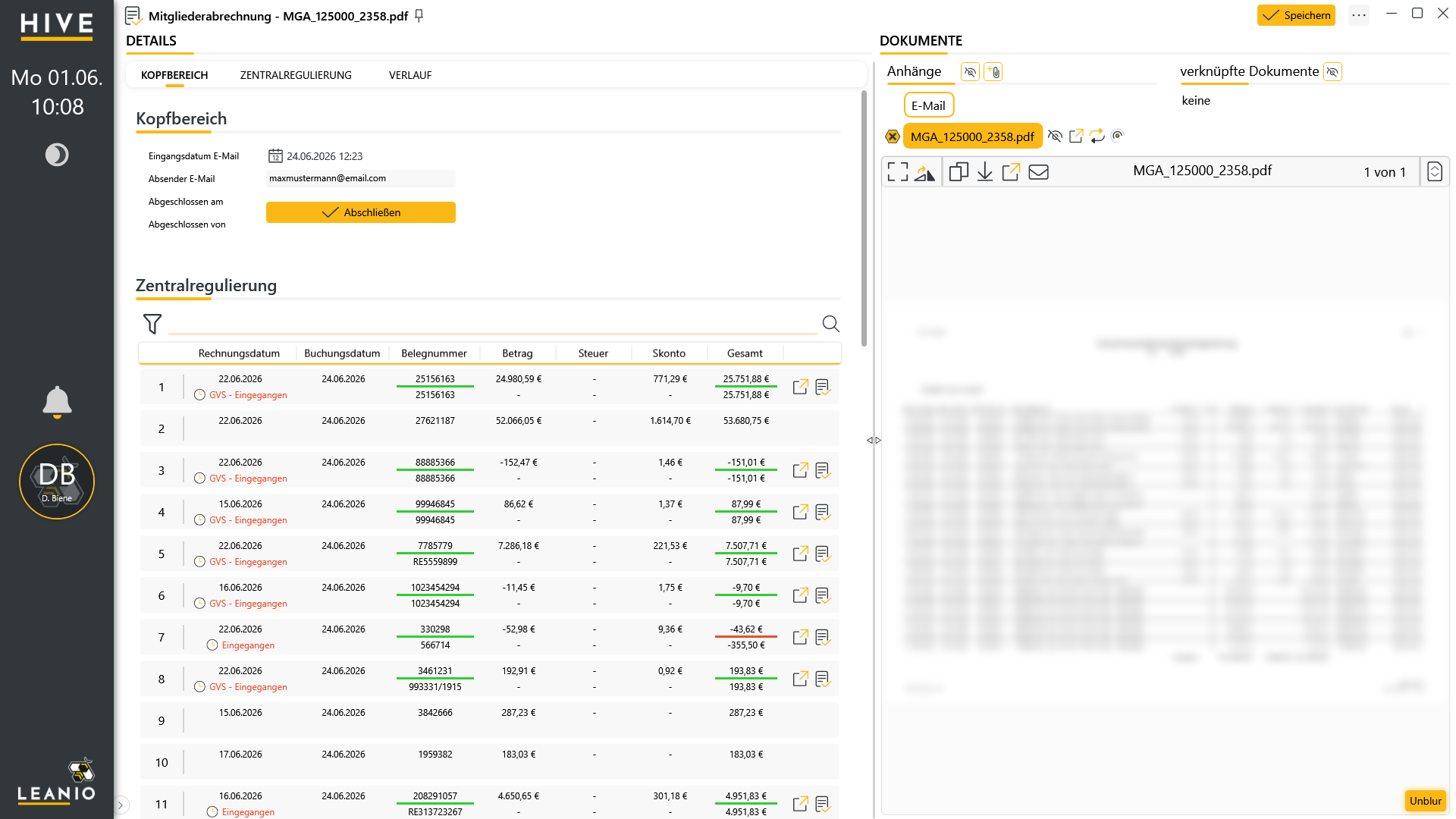Copy document using viewer toolbar icon

coord(959,172)
